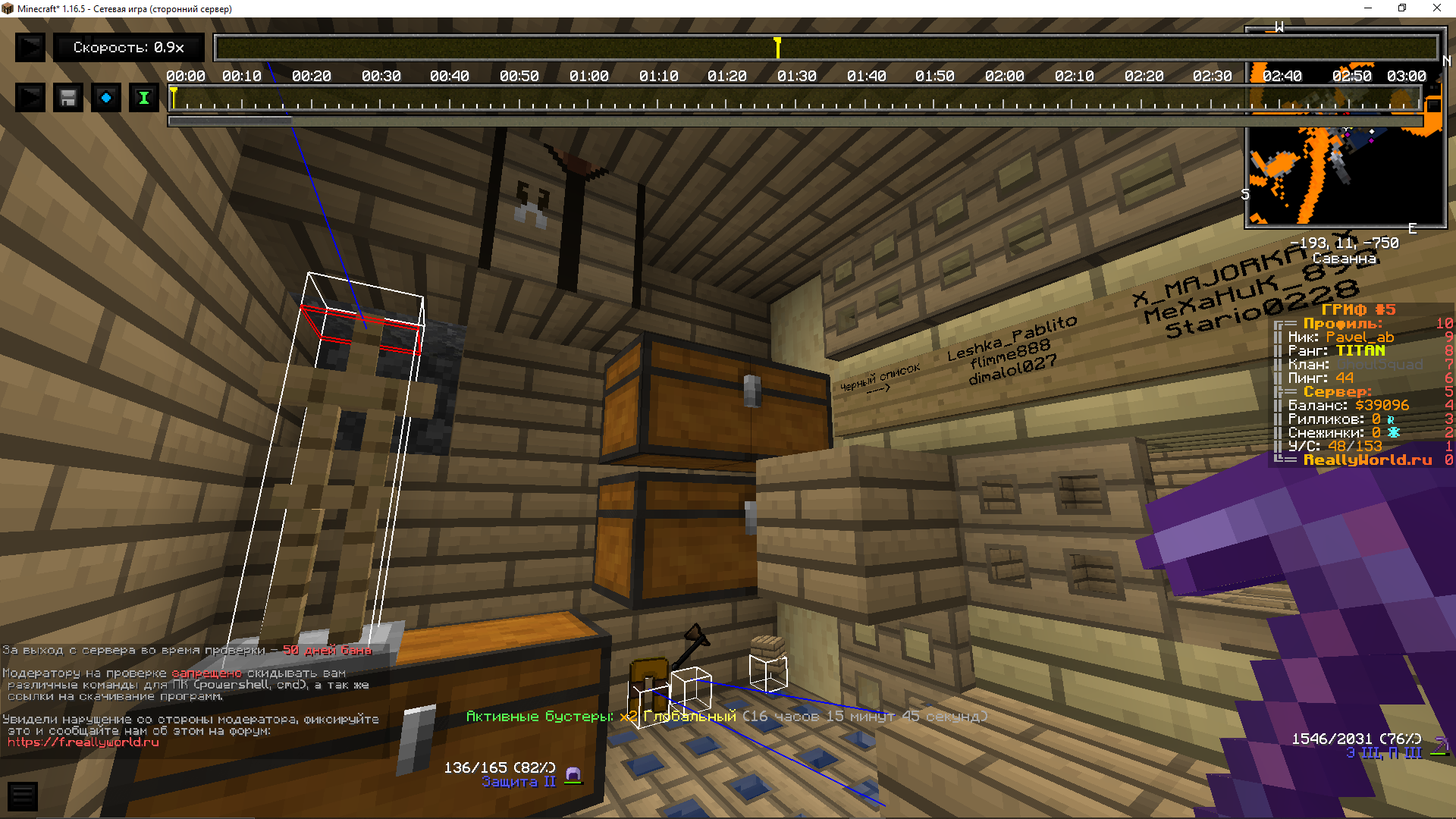Minimize the Minecraft window
The height and width of the screenshot is (819, 1456).
coord(1368,8)
